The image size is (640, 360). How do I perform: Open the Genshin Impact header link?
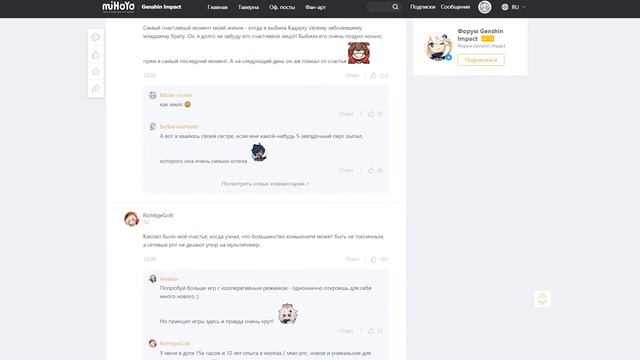point(161,7)
